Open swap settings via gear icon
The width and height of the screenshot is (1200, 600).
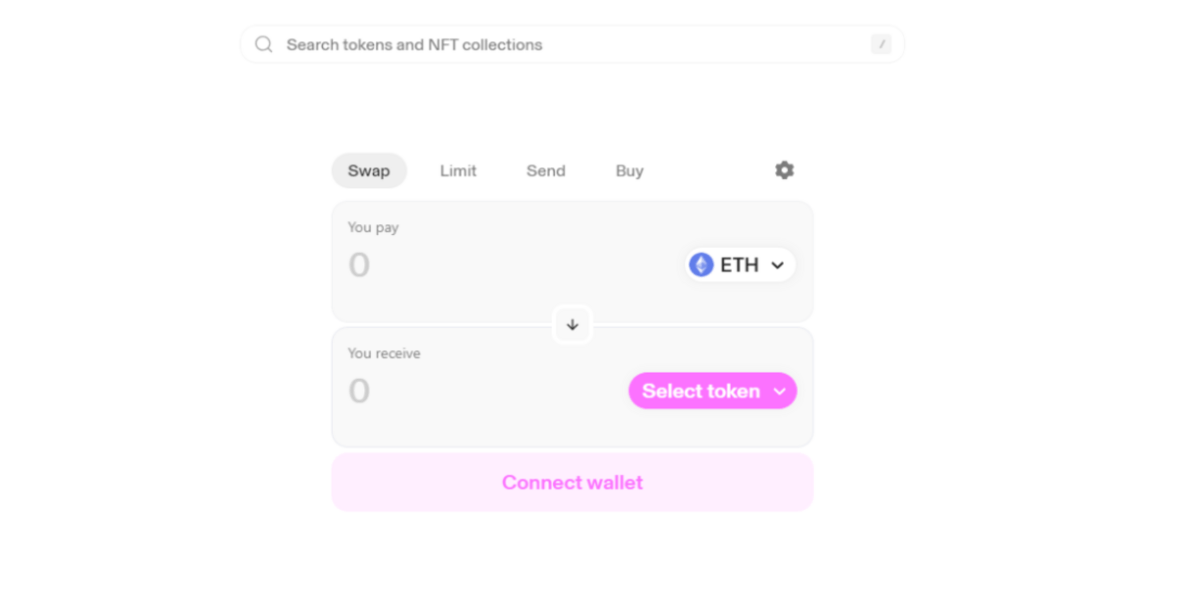point(785,170)
